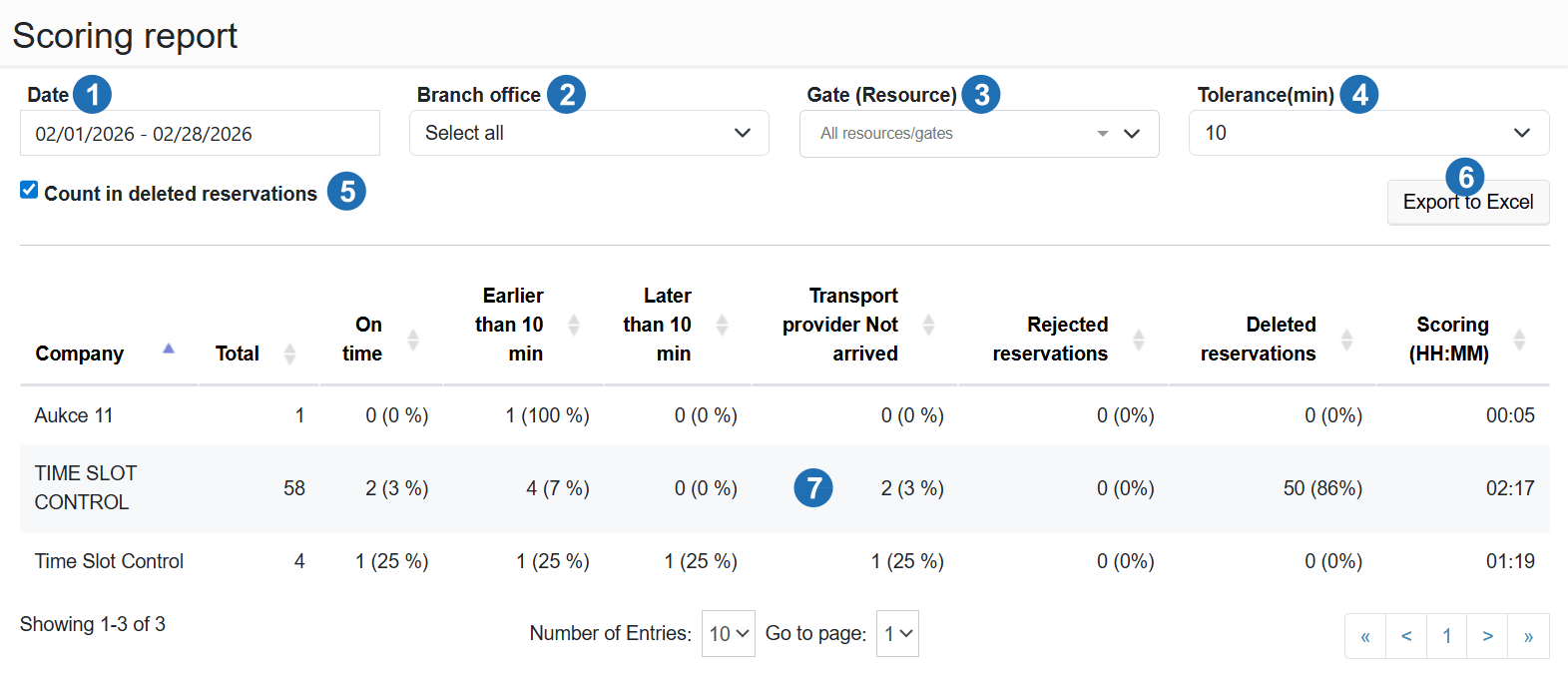The image size is (1568, 699).
Task: Open the Go to page selector
Action: (896, 634)
